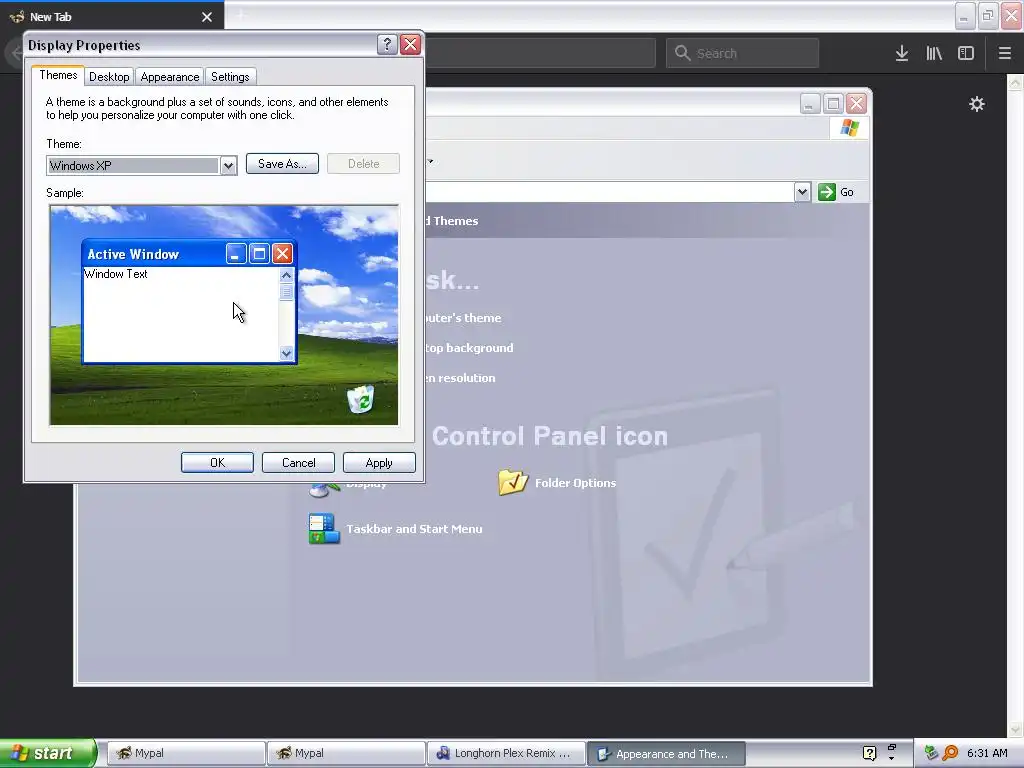
Task: Click the Apply button in Display Properties
Action: click(379, 462)
